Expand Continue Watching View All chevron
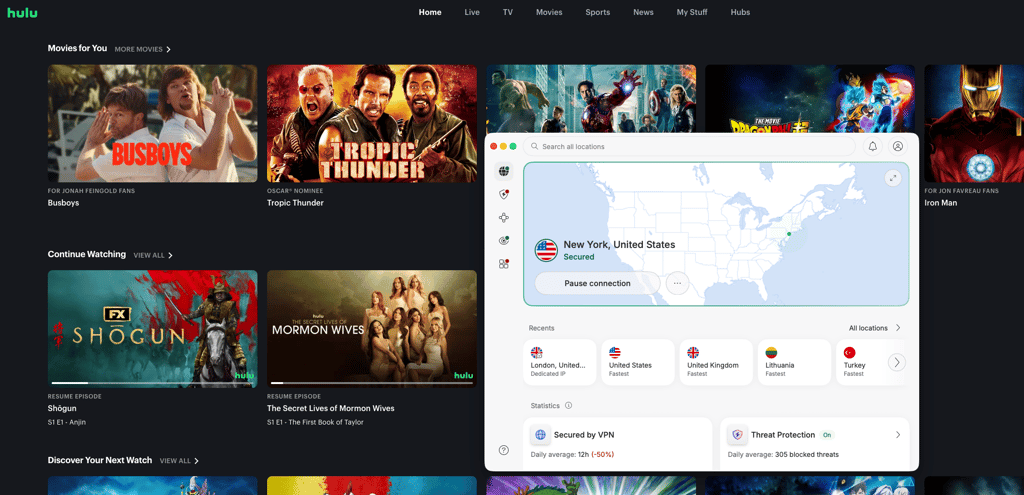 coord(170,255)
